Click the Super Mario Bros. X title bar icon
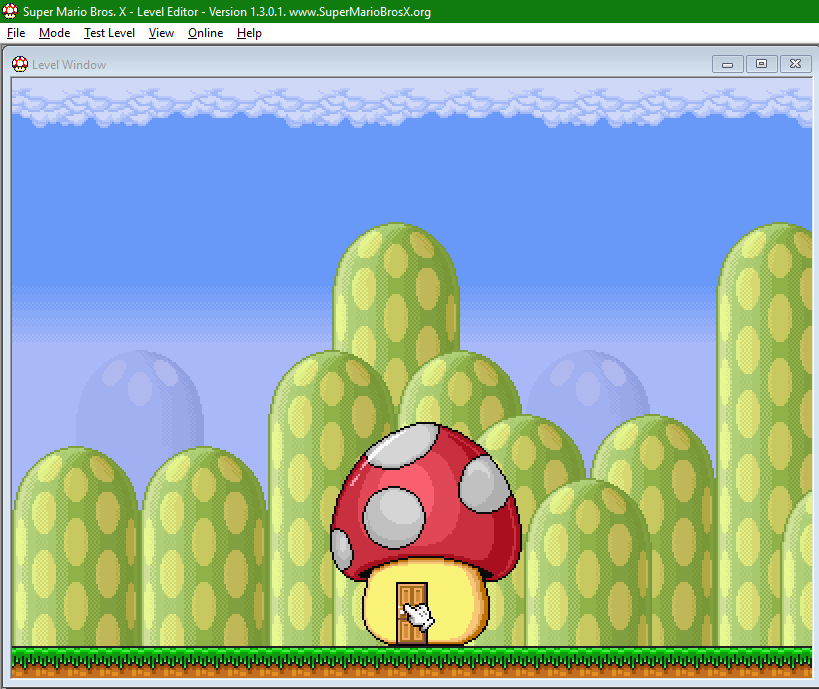 [10, 11]
